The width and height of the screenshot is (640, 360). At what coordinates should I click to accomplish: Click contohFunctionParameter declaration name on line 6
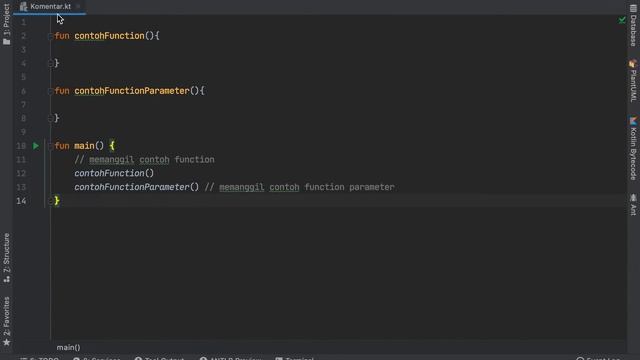point(132,91)
